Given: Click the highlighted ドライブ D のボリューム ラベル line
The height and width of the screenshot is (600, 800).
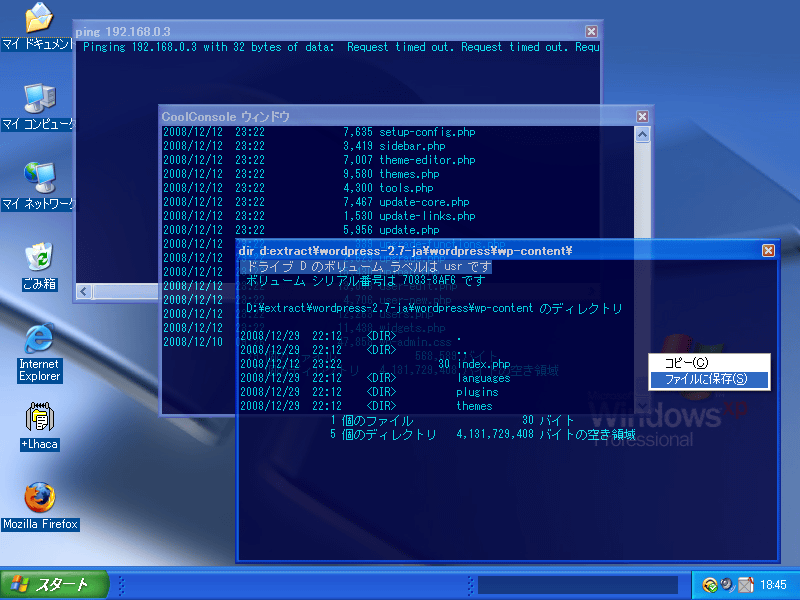Looking at the screenshot, I should [365, 266].
